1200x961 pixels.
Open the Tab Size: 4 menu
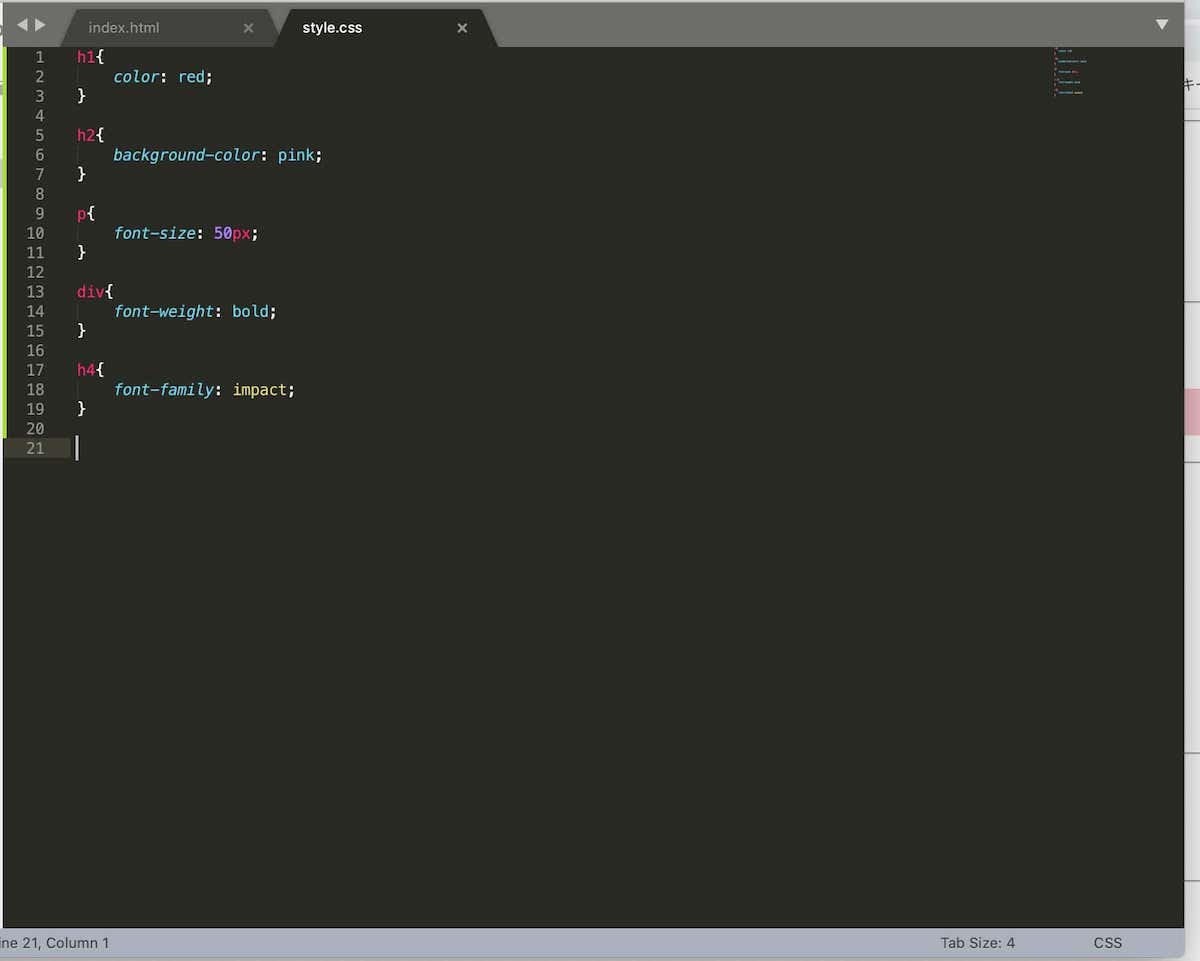click(977, 942)
